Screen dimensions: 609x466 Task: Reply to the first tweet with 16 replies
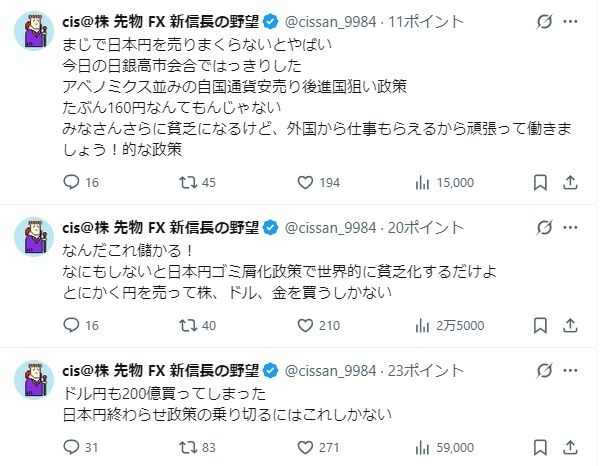pos(70,182)
